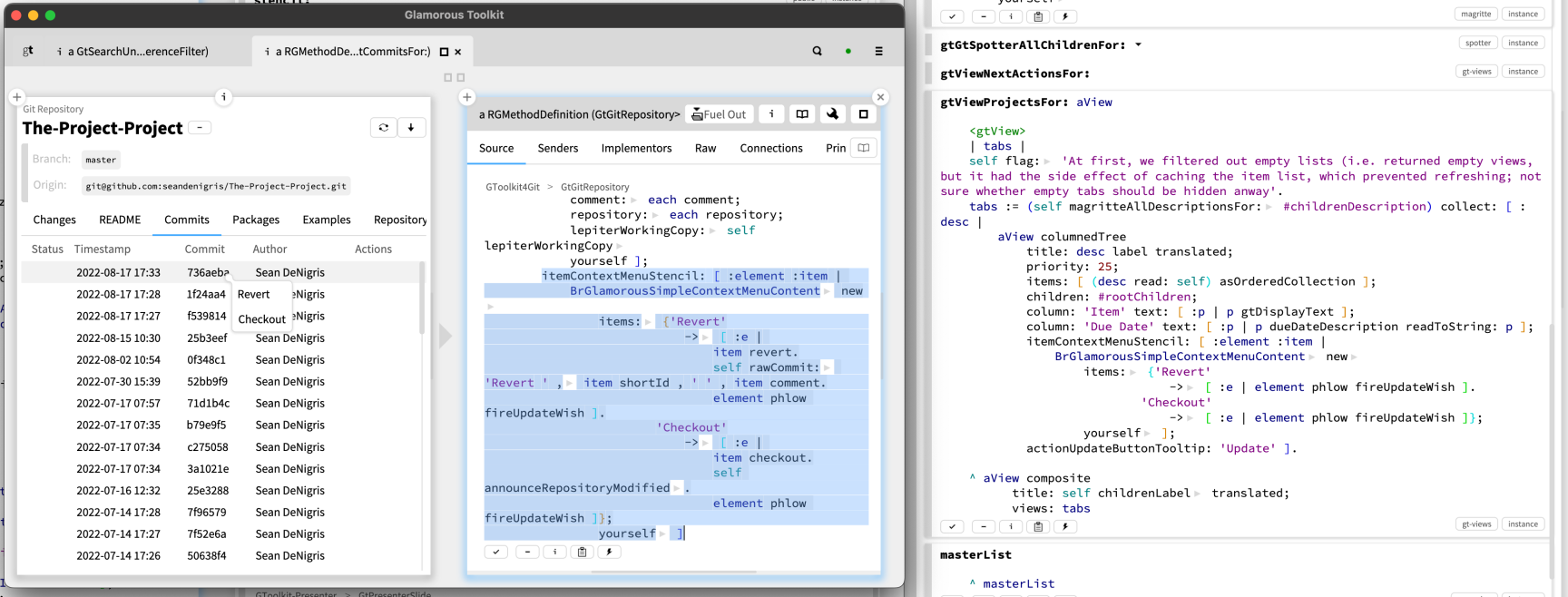
Task: Click the wrench tool icon in header
Action: click(832, 114)
